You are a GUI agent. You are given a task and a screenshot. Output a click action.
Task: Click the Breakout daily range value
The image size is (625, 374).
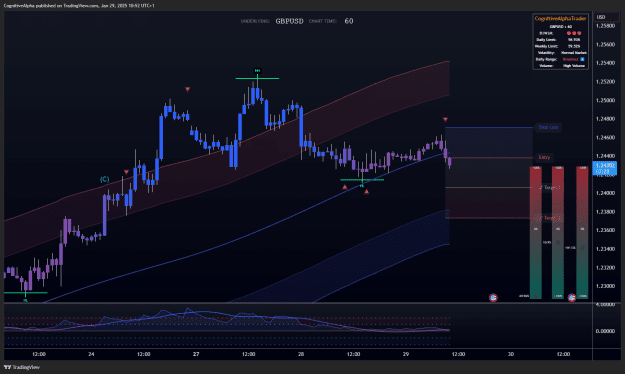point(570,59)
